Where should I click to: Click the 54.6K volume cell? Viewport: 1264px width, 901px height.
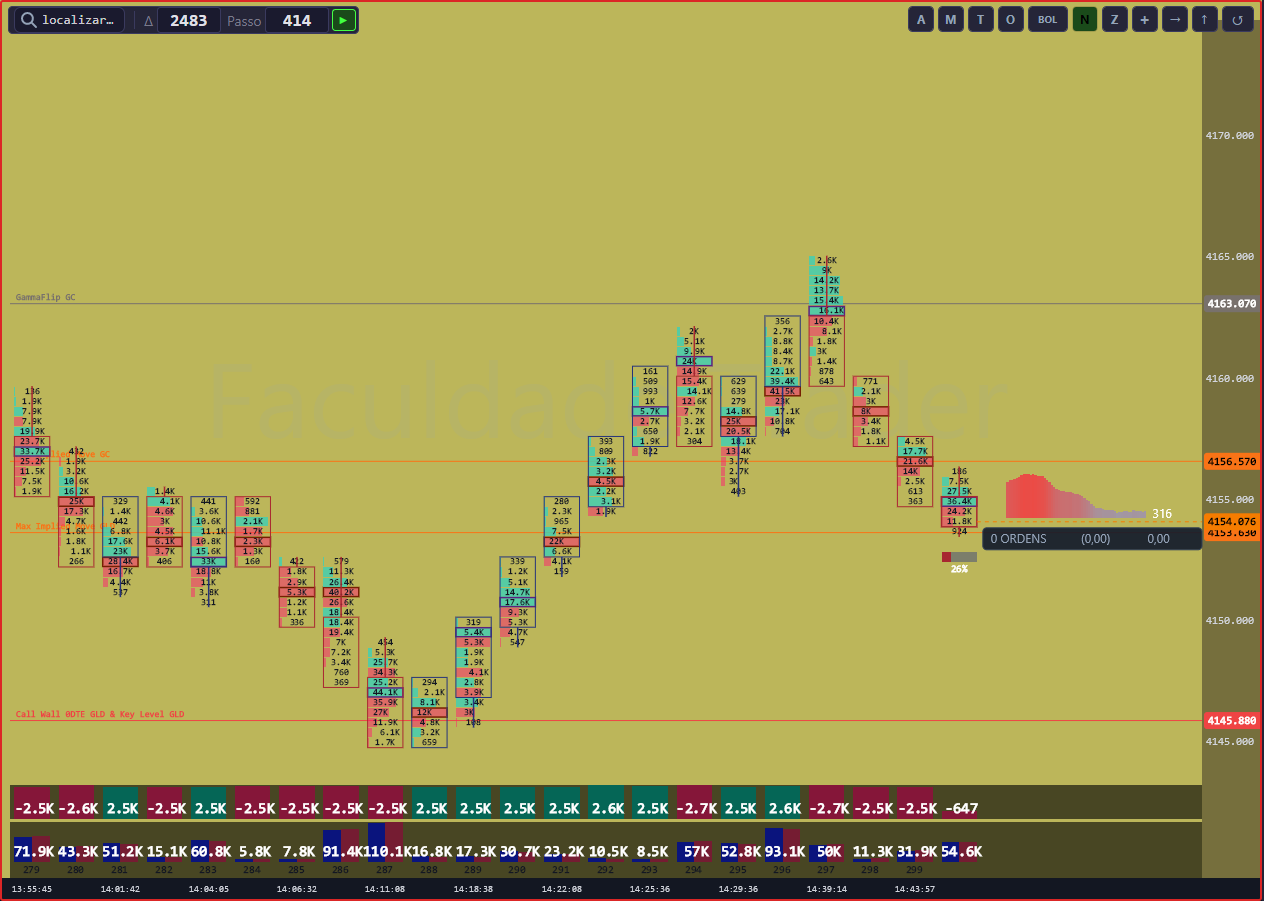pos(961,852)
